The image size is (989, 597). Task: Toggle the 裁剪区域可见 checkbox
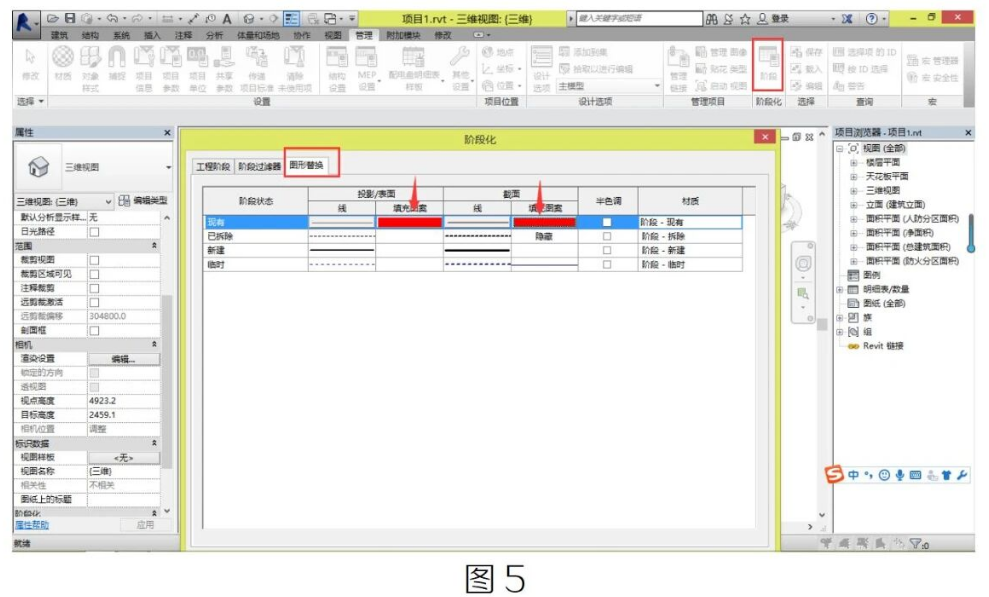(94, 274)
